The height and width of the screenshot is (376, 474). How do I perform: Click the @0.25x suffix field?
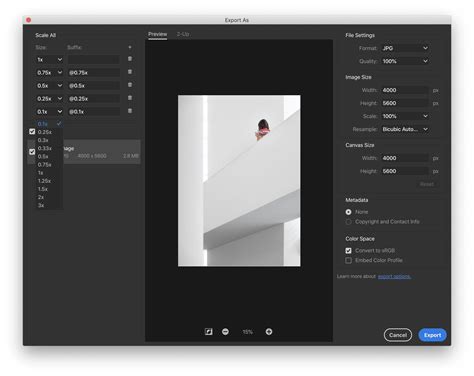[x=94, y=99]
